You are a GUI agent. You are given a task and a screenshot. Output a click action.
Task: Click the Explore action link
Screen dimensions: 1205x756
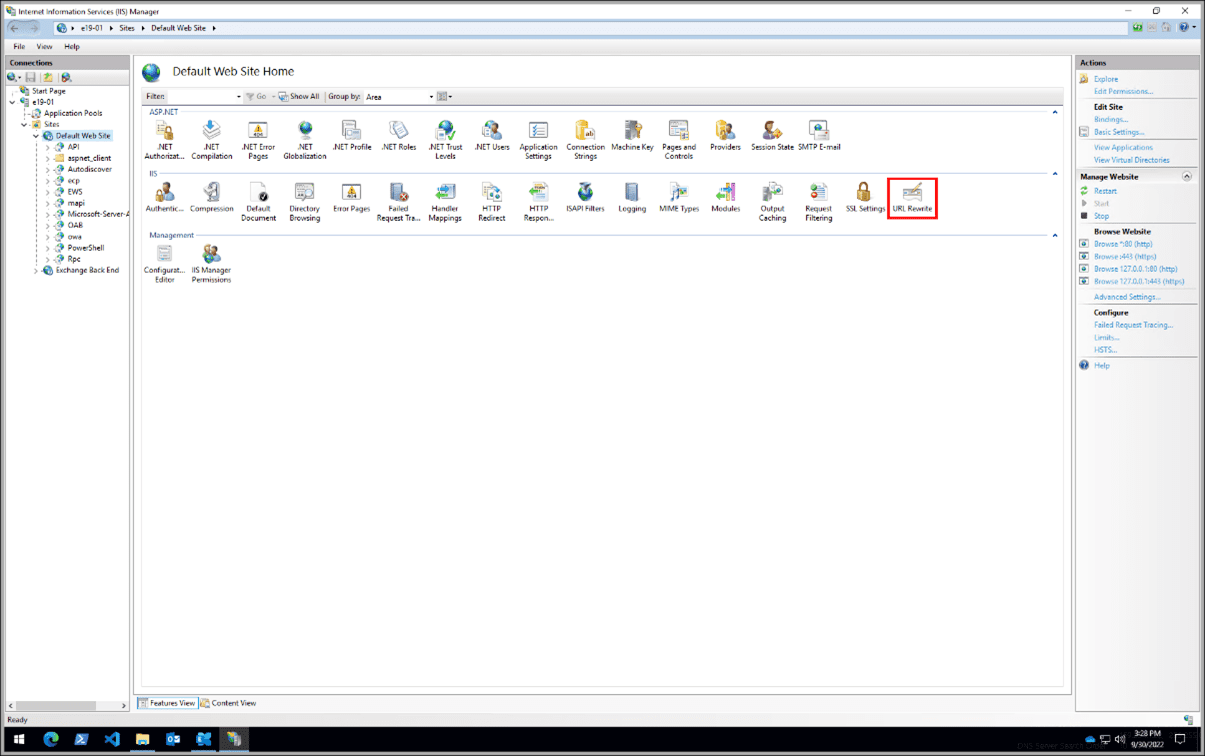click(x=1106, y=79)
